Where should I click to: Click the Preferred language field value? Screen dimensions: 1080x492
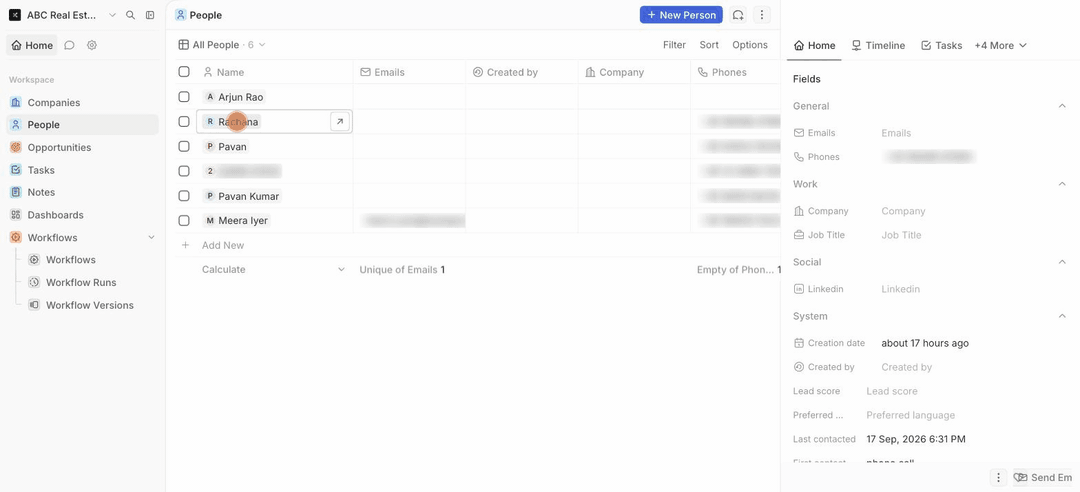pyautogui.click(x=910, y=416)
